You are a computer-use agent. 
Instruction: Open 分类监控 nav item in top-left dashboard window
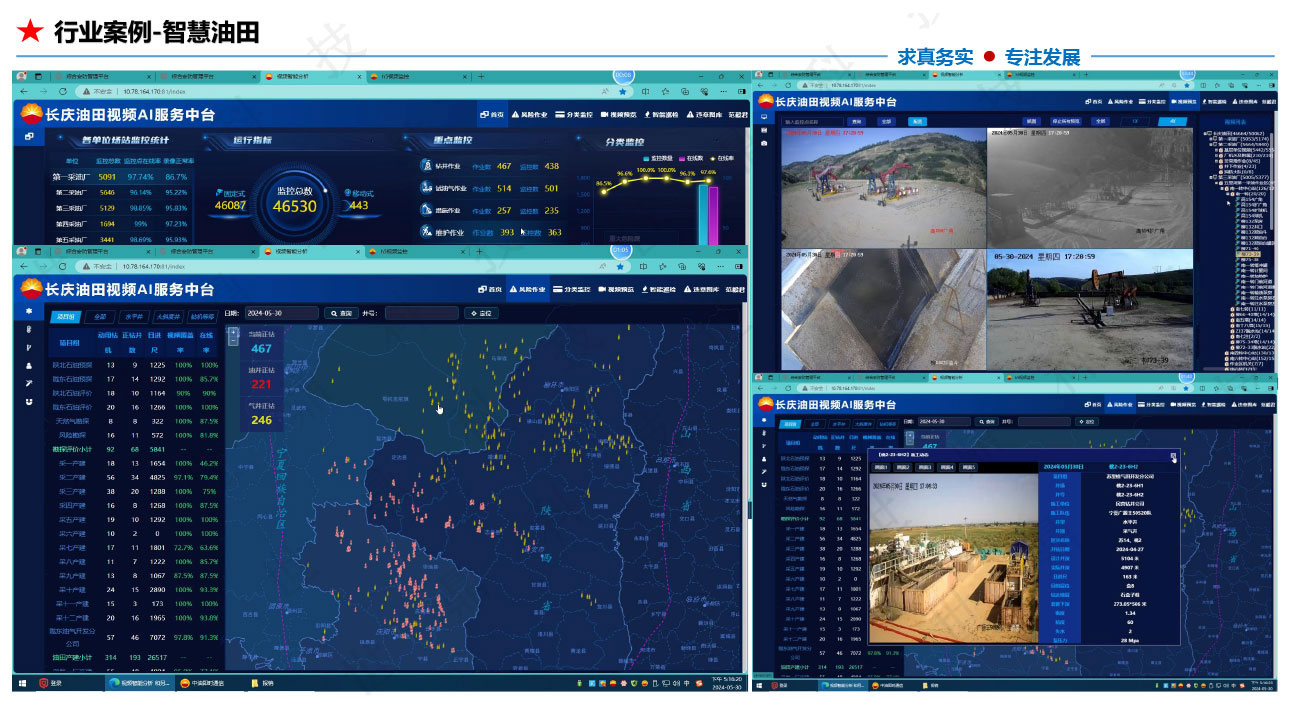pos(572,114)
